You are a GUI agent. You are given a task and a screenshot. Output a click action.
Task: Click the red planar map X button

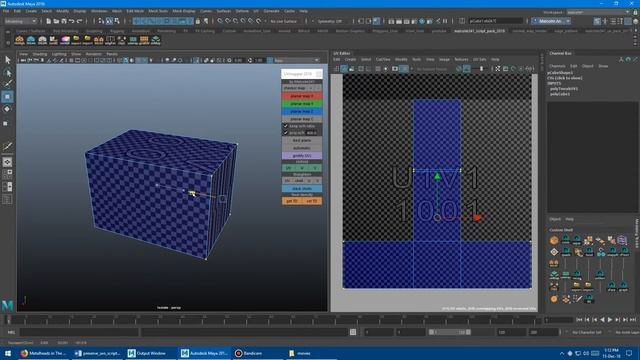pos(302,96)
